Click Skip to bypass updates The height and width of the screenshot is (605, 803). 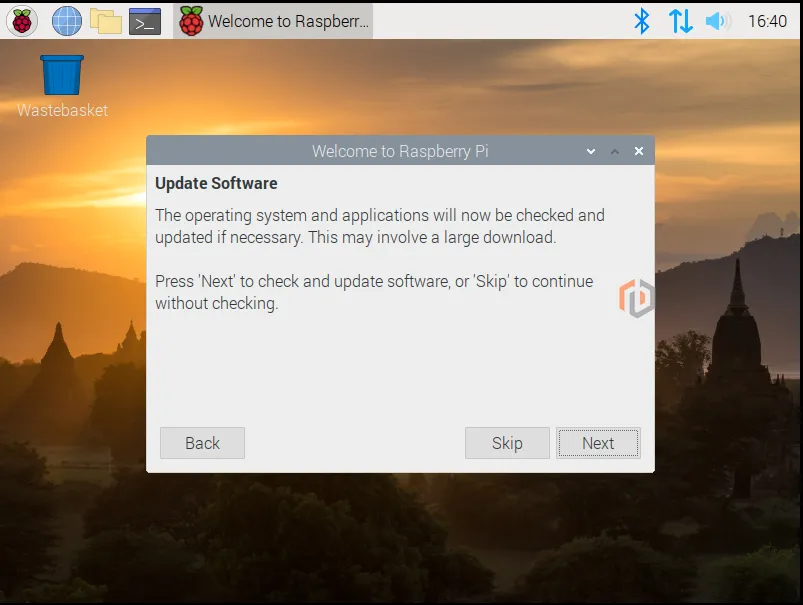(507, 443)
